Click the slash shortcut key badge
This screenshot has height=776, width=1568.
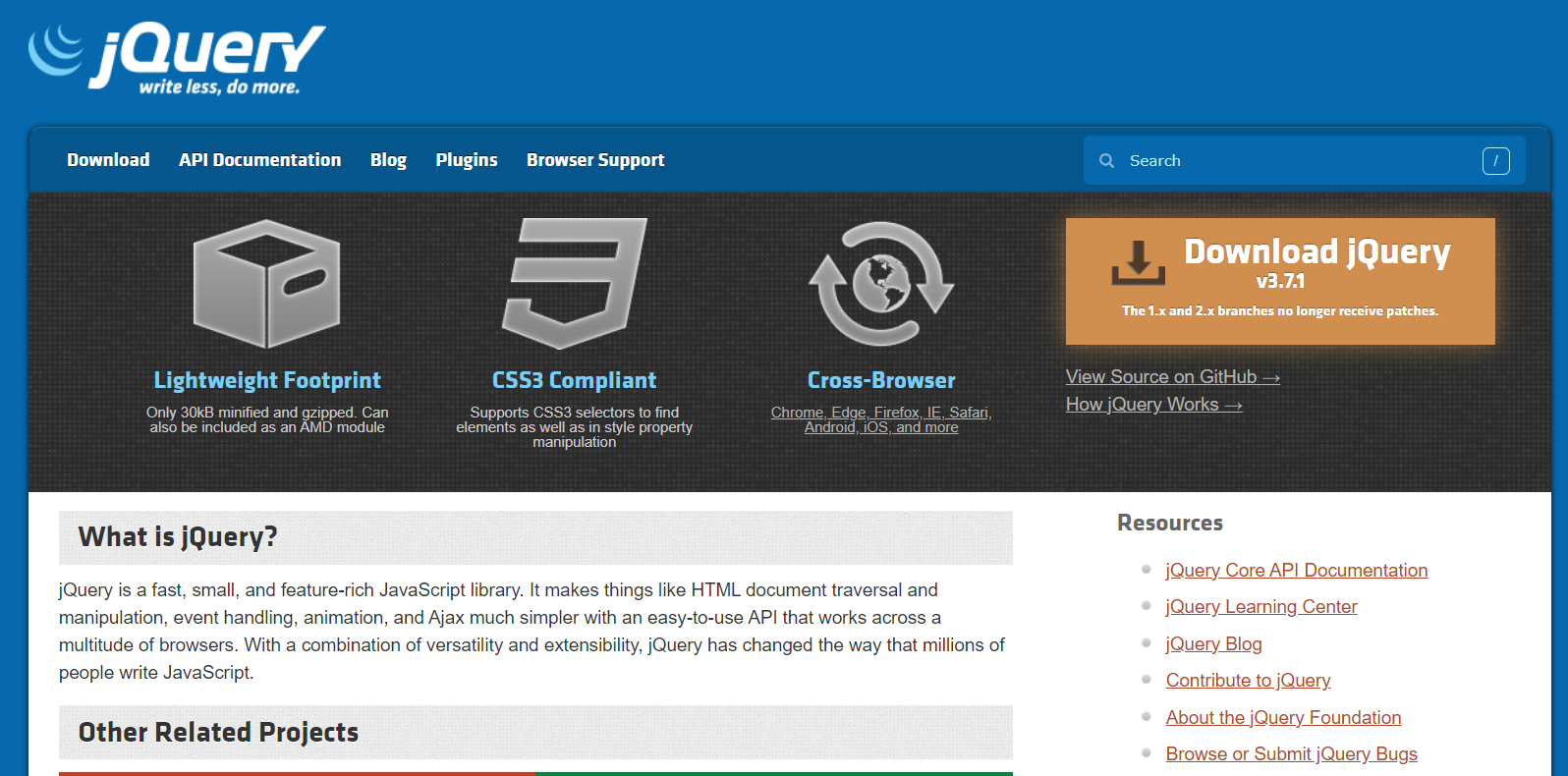pos(1495,160)
